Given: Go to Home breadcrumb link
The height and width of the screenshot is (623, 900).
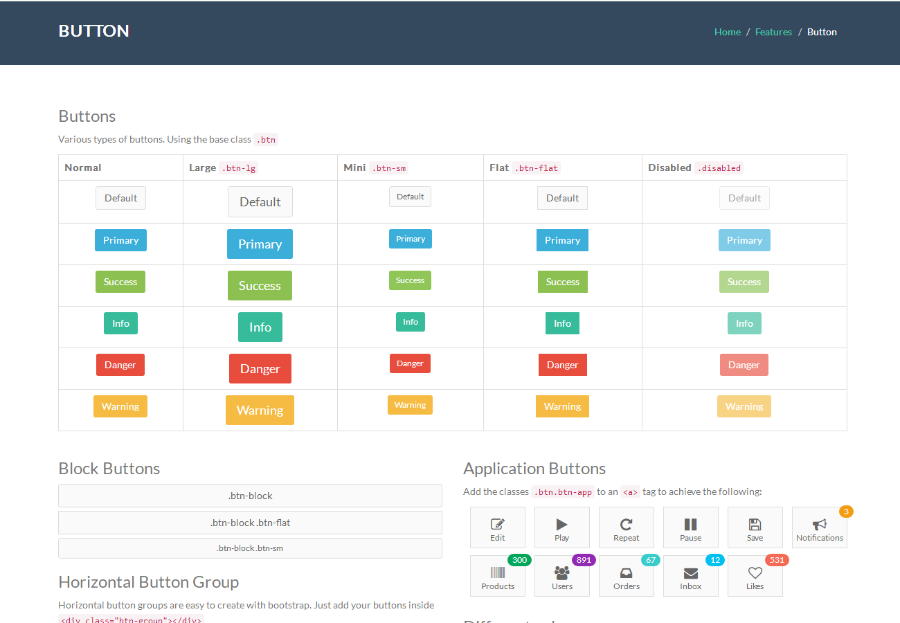Looking at the screenshot, I should 727,32.
